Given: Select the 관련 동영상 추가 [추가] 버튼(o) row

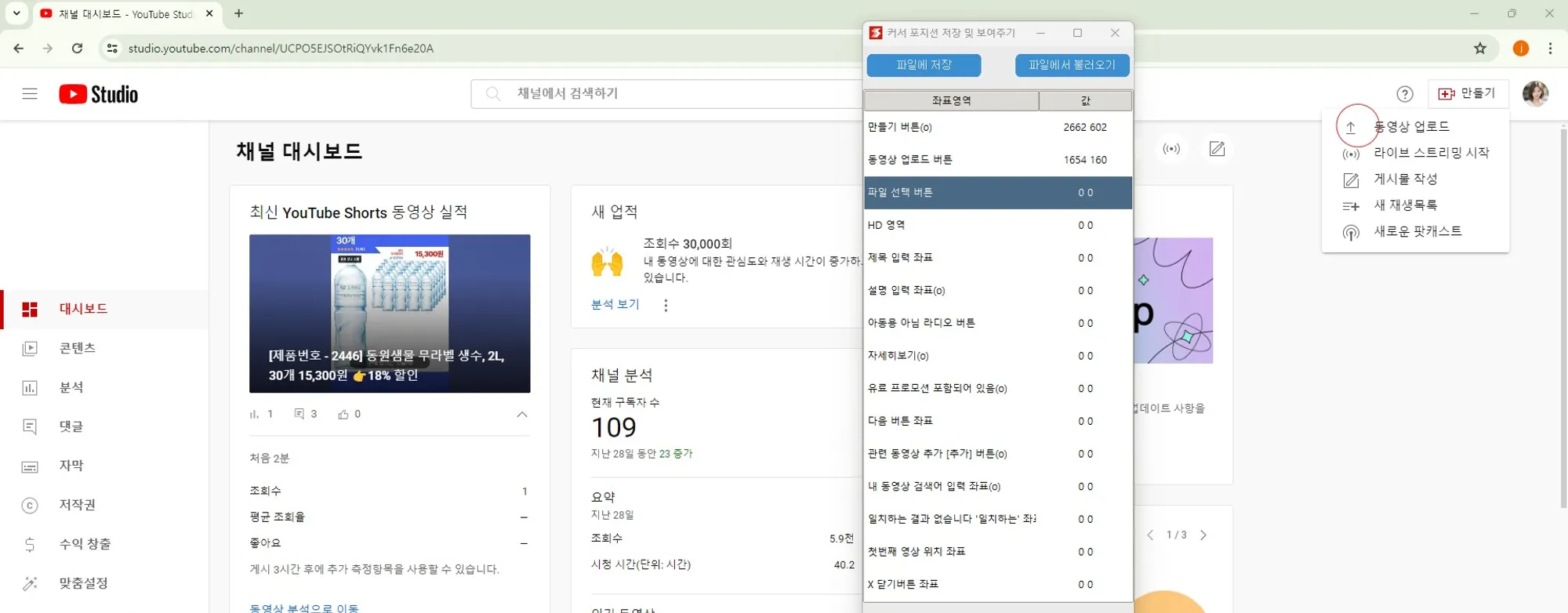Looking at the screenshot, I should point(998,454).
